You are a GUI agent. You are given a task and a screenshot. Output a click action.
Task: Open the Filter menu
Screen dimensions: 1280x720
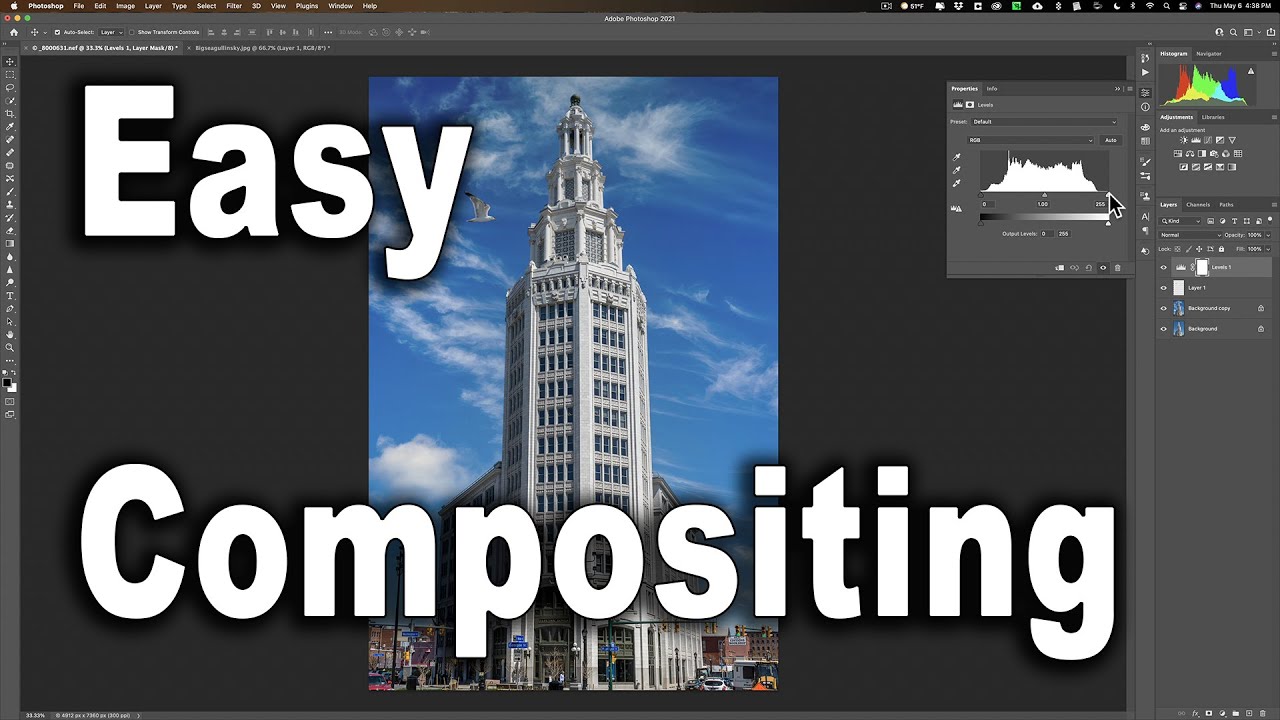coord(233,6)
